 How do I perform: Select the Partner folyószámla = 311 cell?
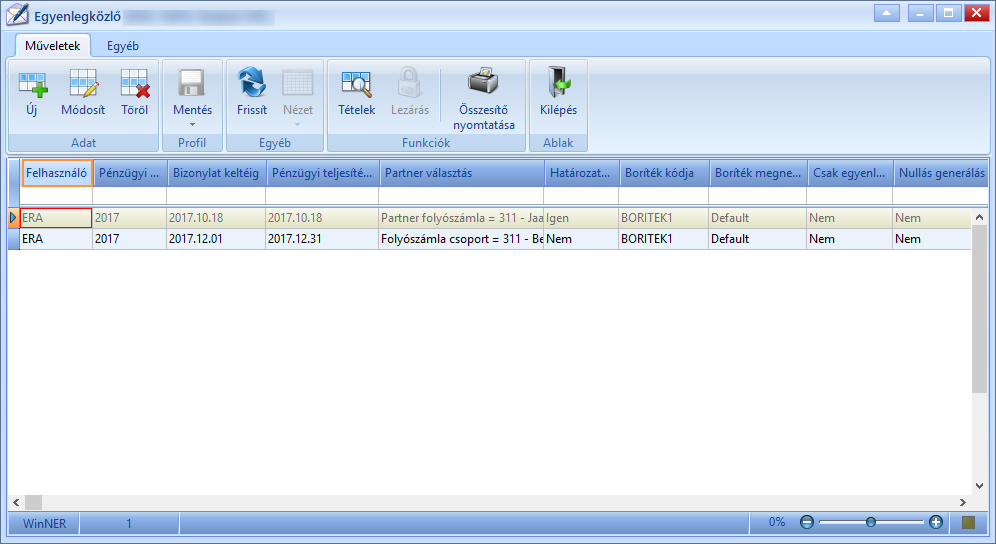point(461,218)
